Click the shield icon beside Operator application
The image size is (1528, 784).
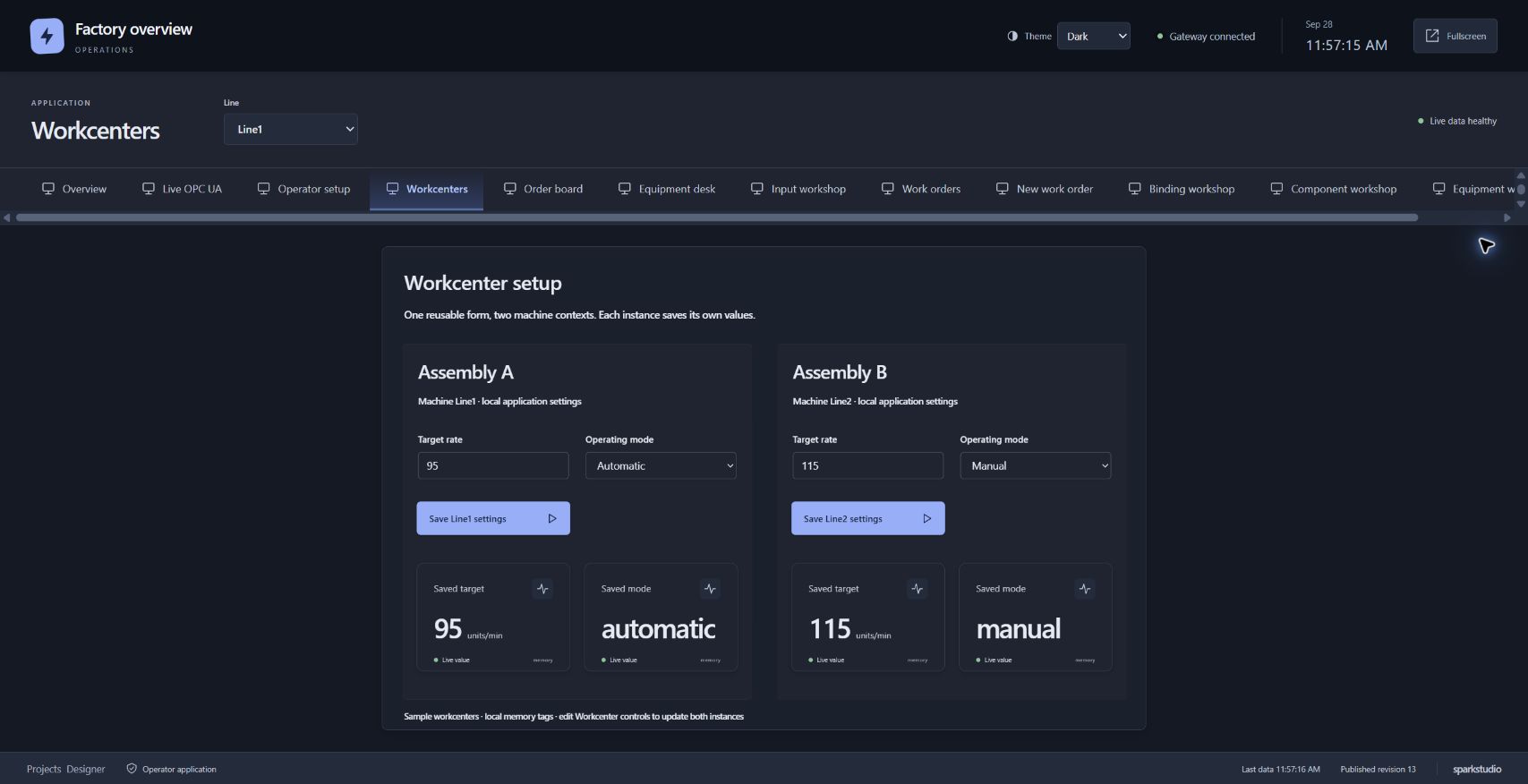[132, 769]
